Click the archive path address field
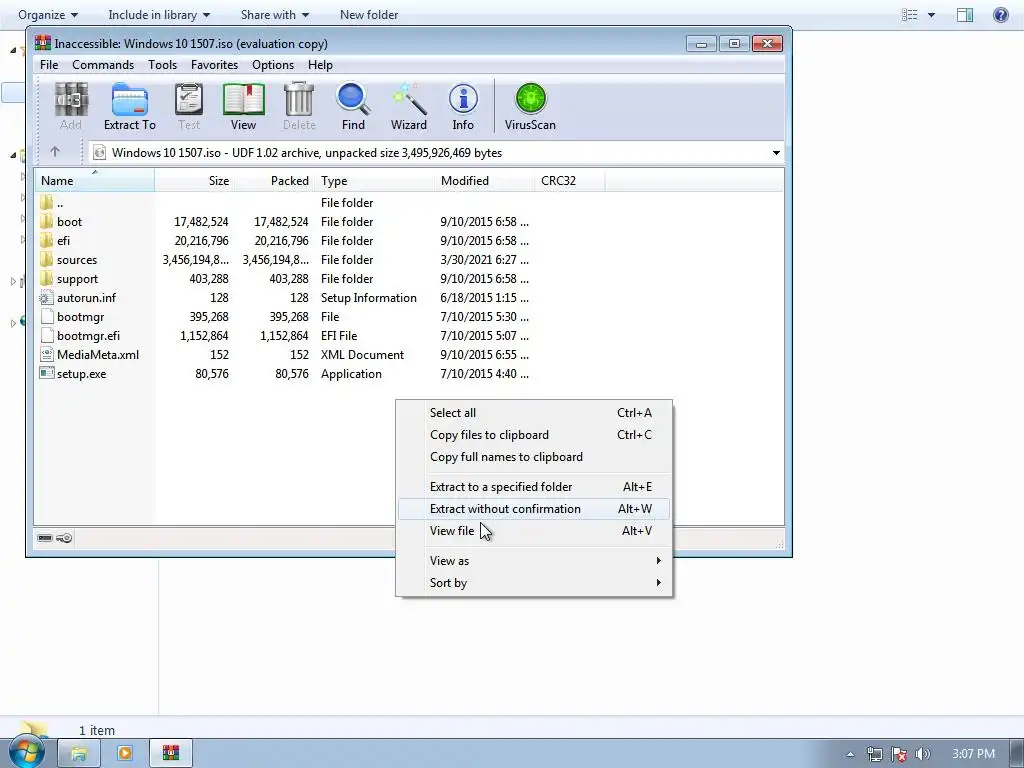The image size is (1024, 768). [436, 153]
